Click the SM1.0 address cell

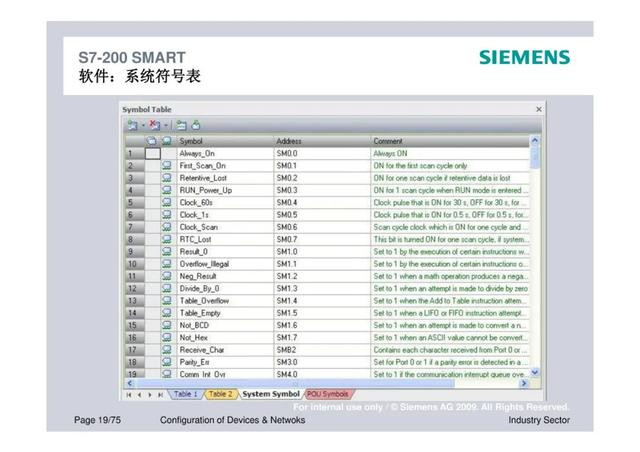point(322,252)
